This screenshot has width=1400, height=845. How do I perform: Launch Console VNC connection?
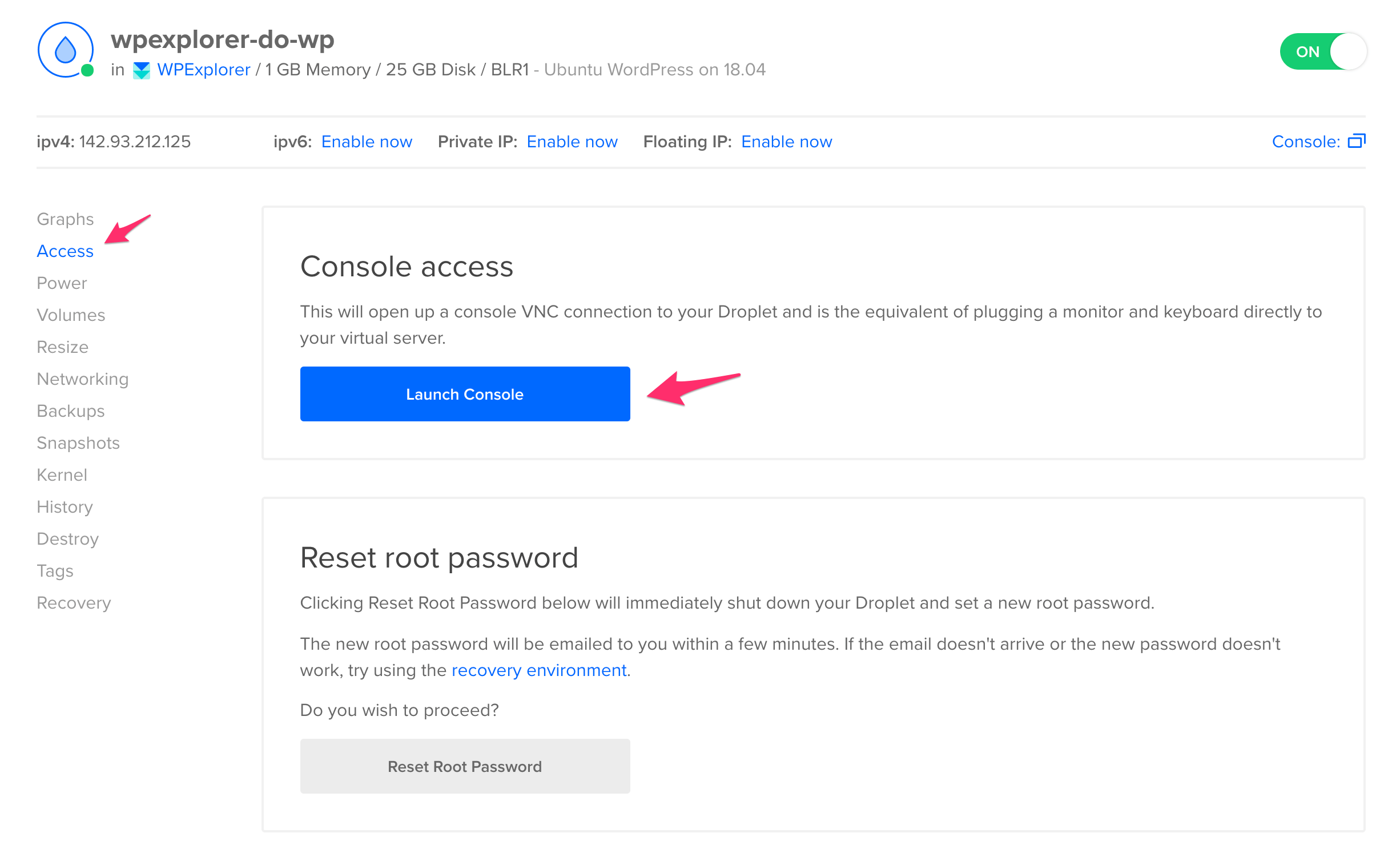[x=465, y=394]
